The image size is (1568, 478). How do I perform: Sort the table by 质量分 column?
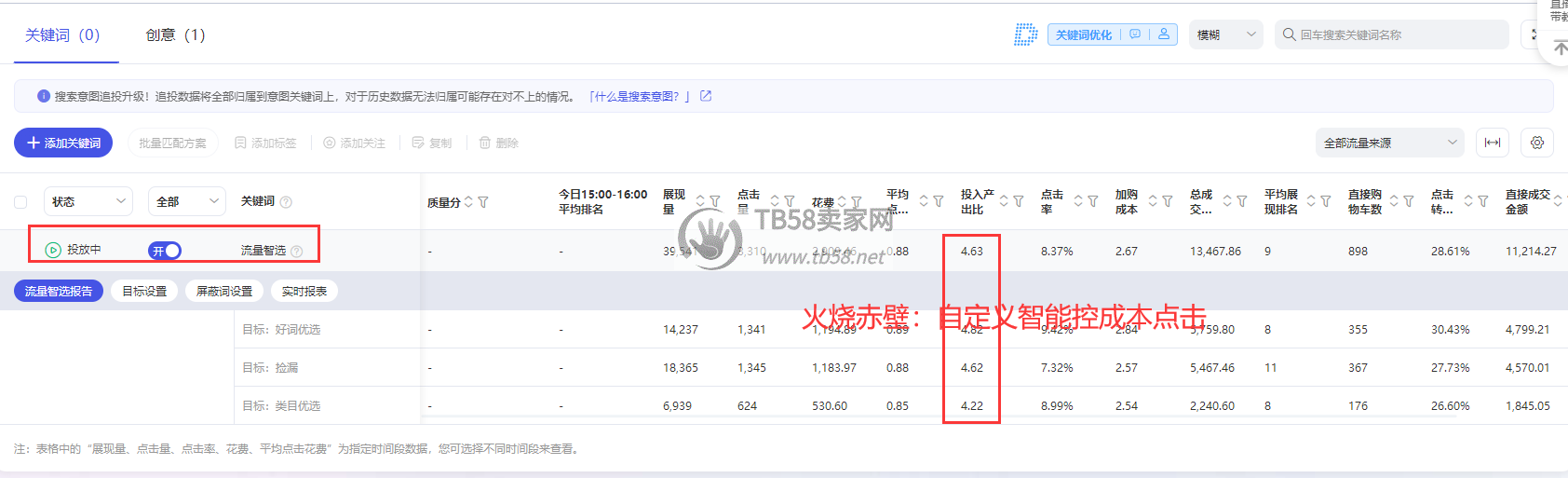(468, 202)
